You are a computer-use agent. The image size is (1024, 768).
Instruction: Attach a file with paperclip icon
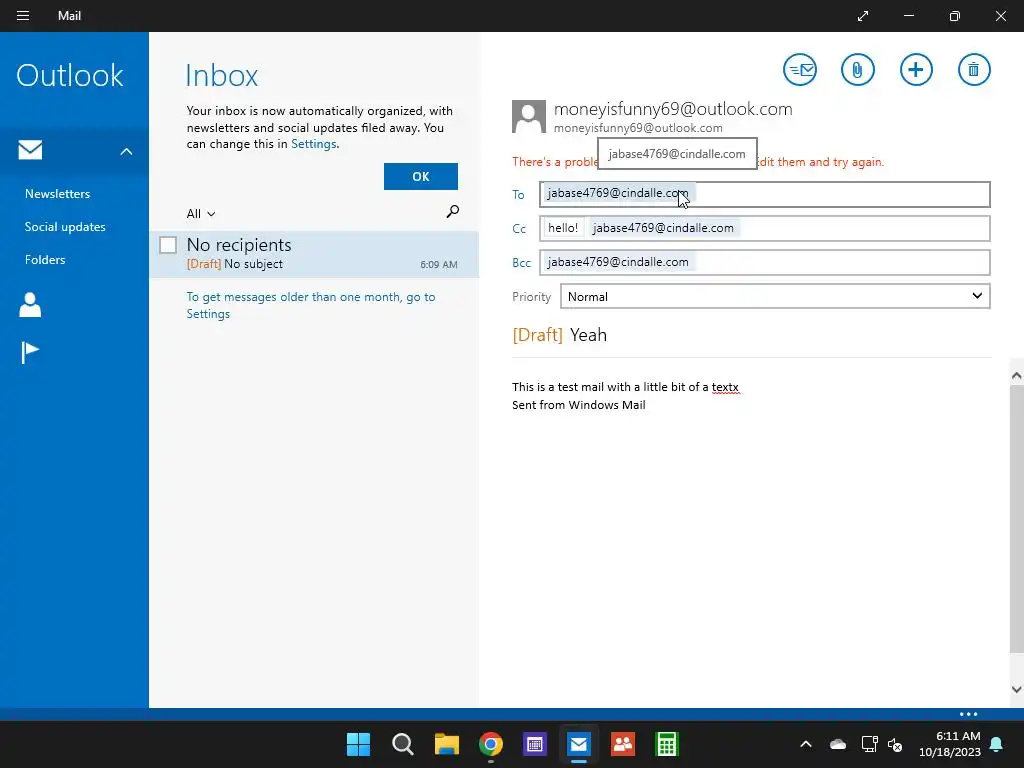[857, 69]
